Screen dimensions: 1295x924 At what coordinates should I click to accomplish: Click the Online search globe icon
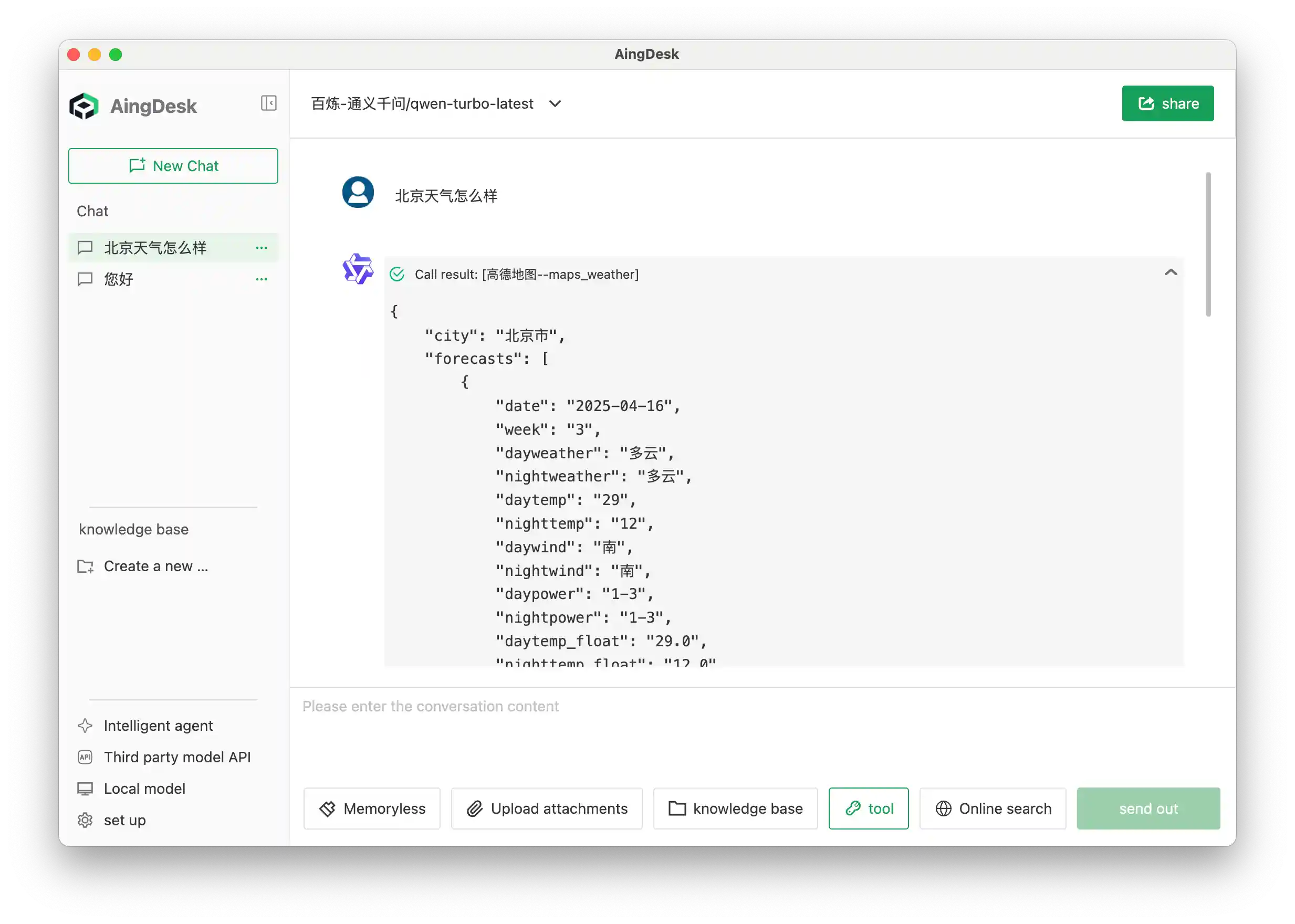pyautogui.click(x=943, y=808)
